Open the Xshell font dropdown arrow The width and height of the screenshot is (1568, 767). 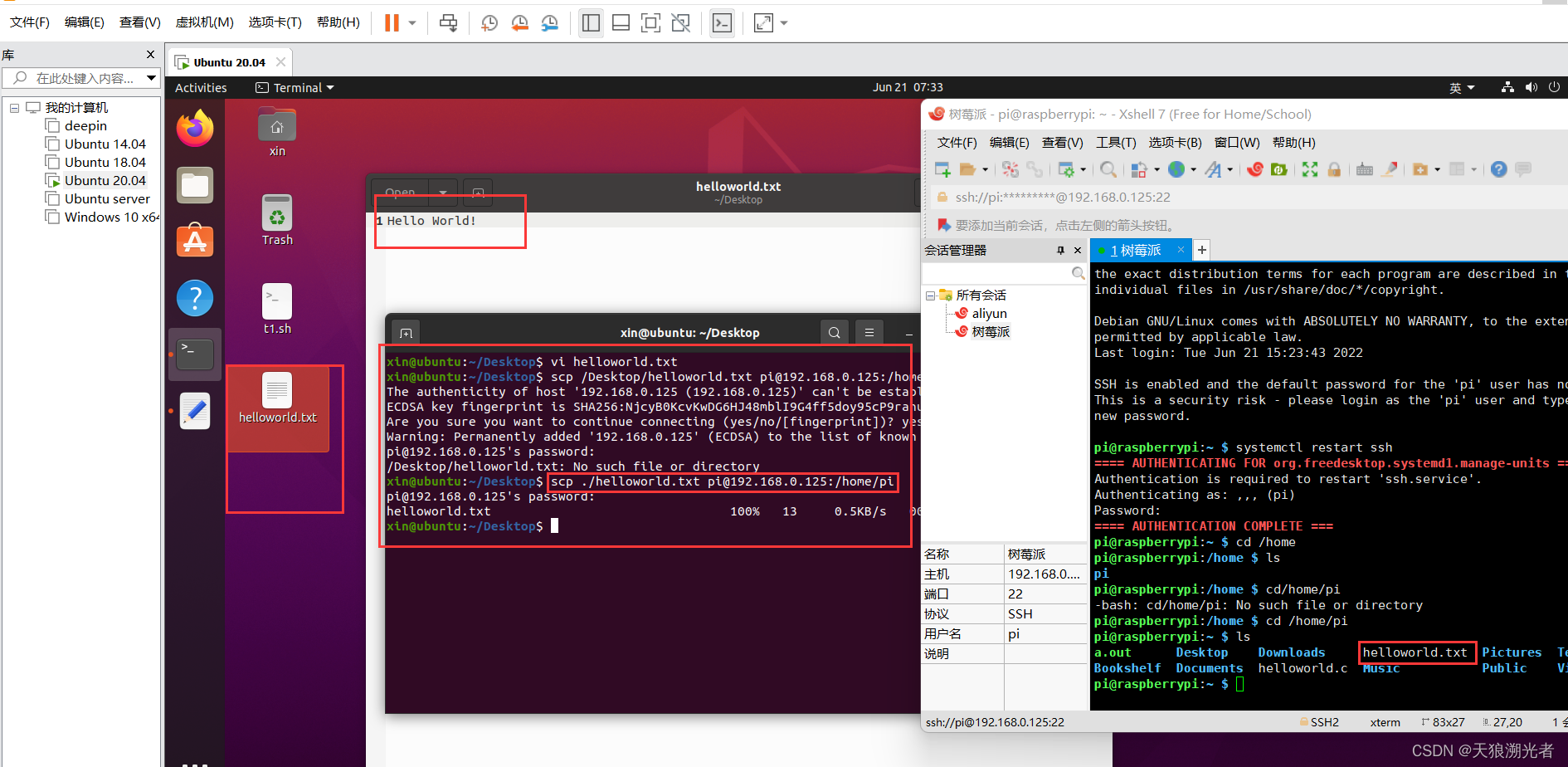pos(1230,169)
